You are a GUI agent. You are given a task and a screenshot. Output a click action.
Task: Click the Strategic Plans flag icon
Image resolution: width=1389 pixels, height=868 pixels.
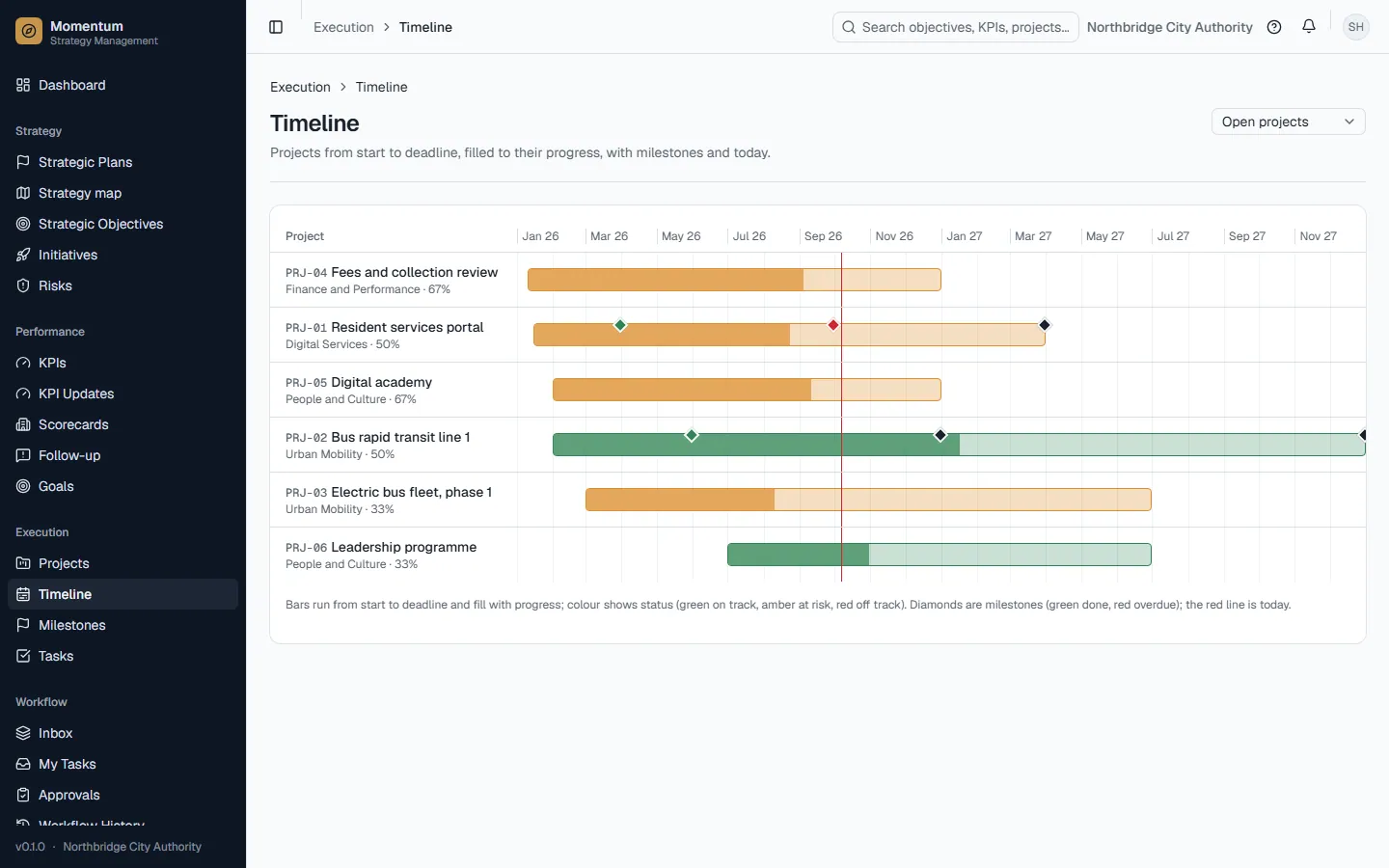click(x=23, y=162)
